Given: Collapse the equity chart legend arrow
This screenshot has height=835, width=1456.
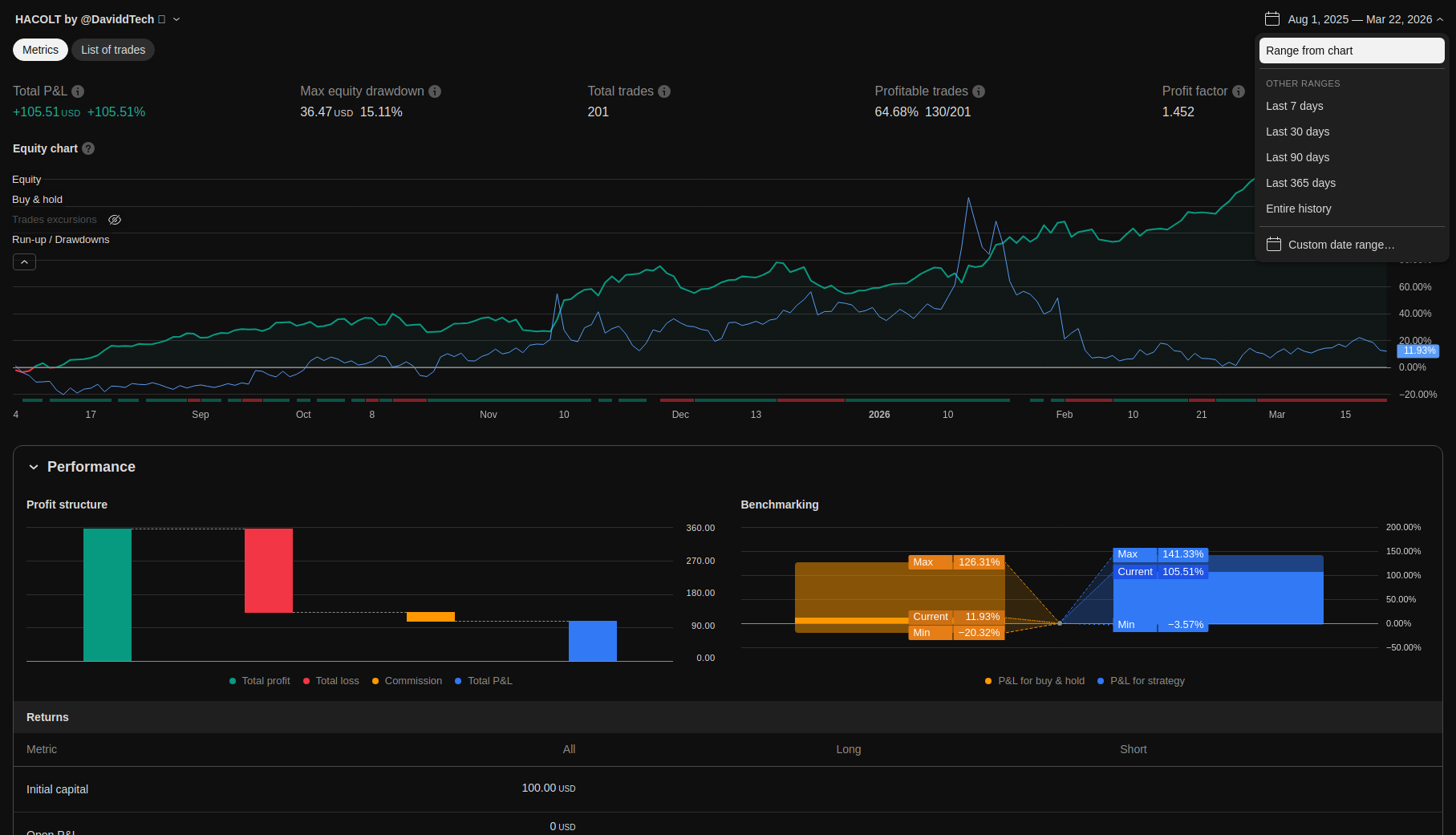Looking at the screenshot, I should coord(24,262).
